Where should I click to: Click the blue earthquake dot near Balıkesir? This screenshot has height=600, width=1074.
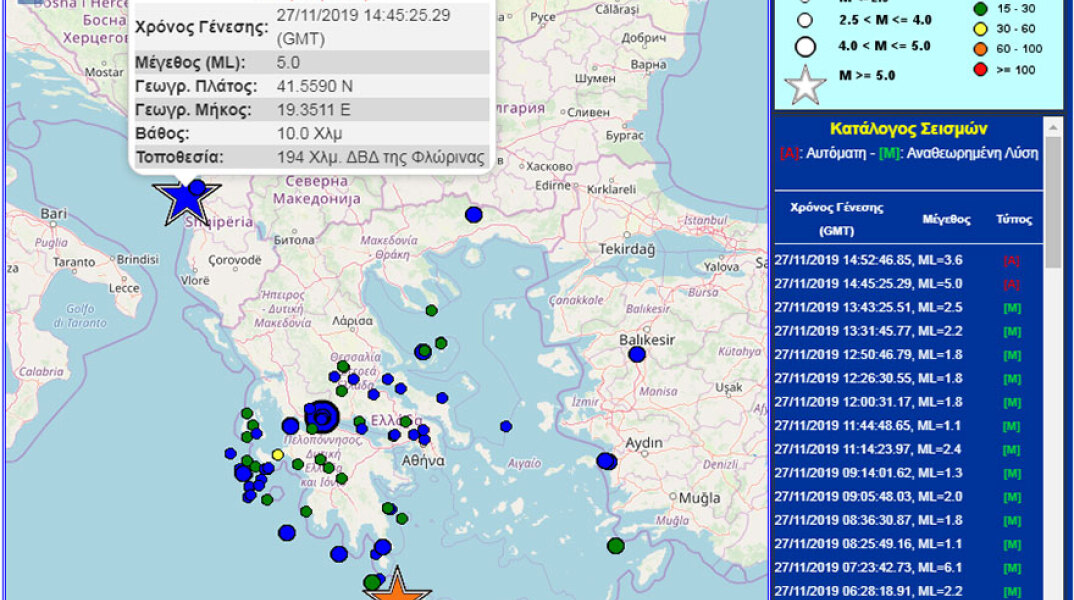pyautogui.click(x=637, y=354)
